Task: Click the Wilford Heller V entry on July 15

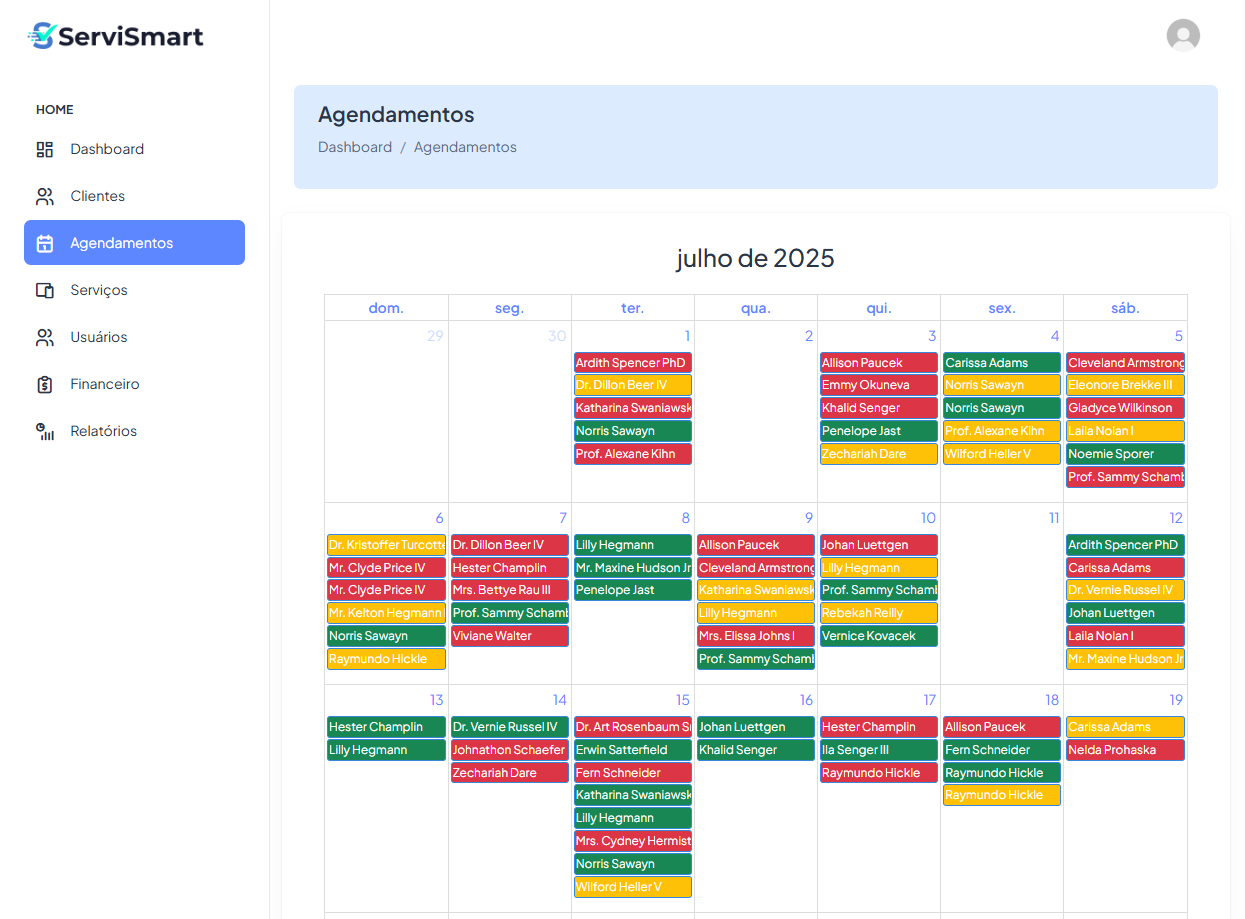Action: point(632,886)
